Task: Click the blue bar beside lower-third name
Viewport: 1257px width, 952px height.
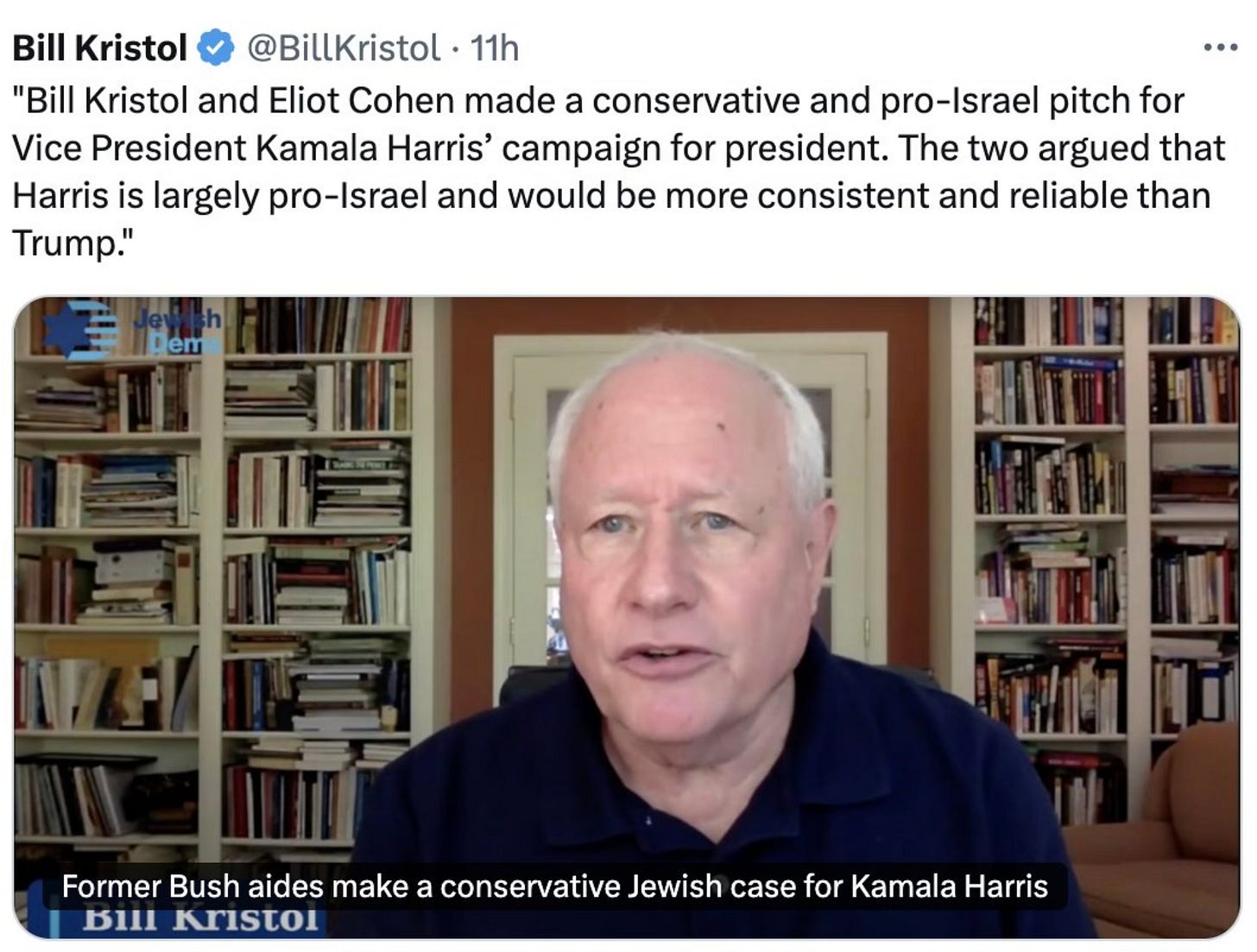Action: point(54,922)
